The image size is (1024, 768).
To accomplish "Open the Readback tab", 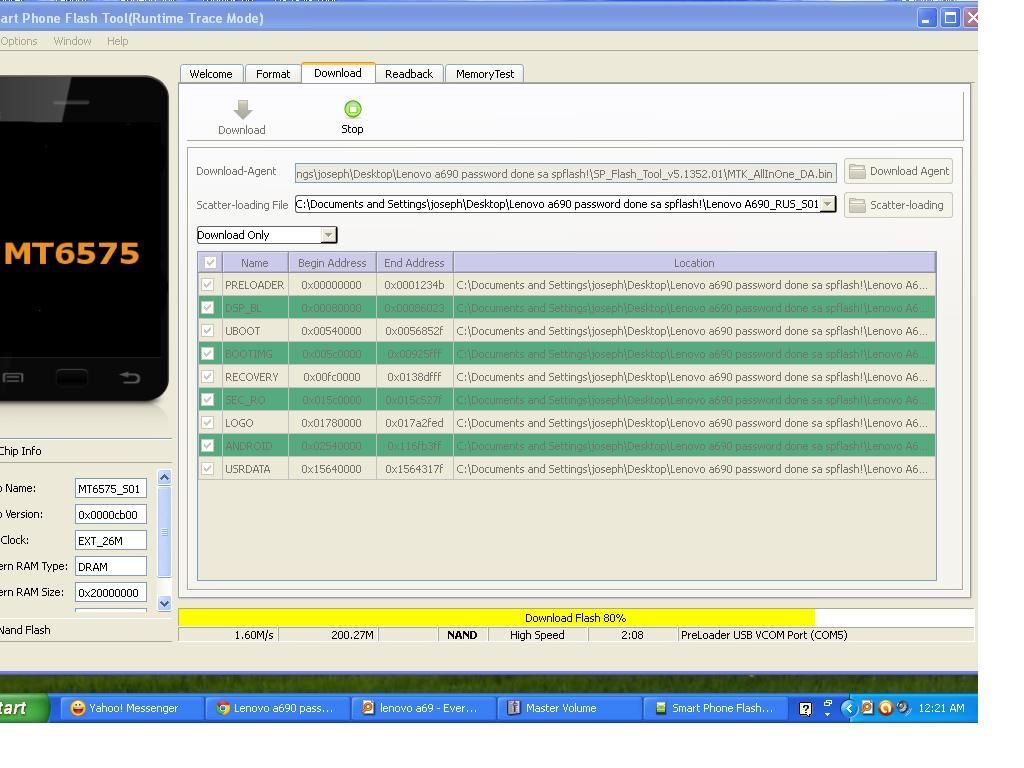I will tap(408, 74).
